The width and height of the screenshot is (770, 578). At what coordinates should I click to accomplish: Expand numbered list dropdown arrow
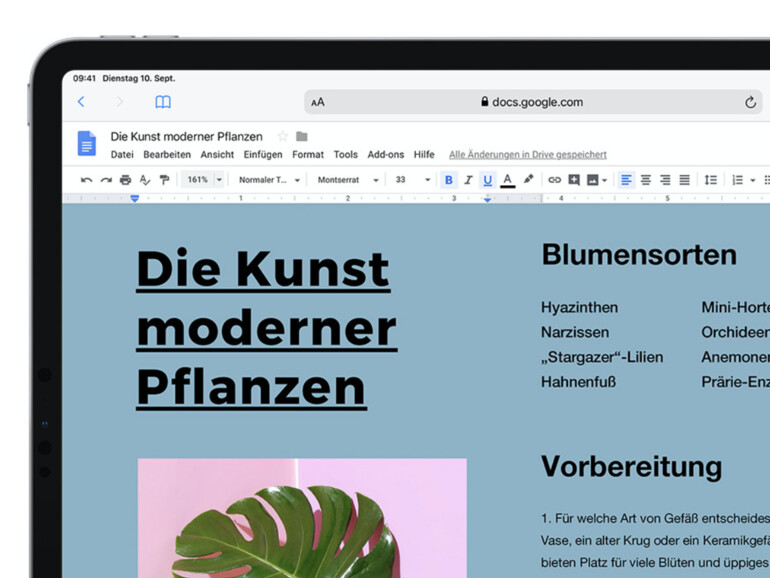(752, 181)
